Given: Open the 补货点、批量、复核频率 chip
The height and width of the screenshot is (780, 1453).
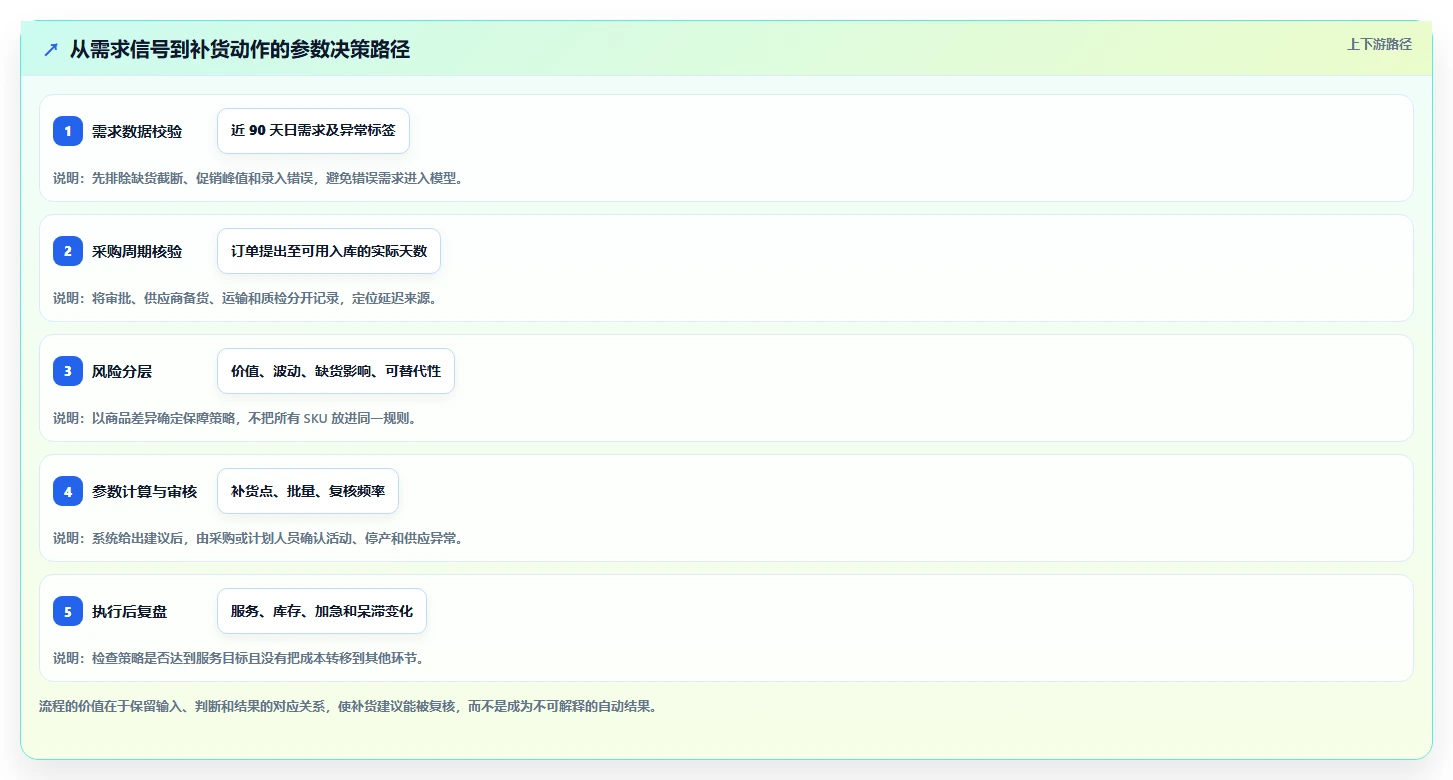Looking at the screenshot, I should [308, 491].
